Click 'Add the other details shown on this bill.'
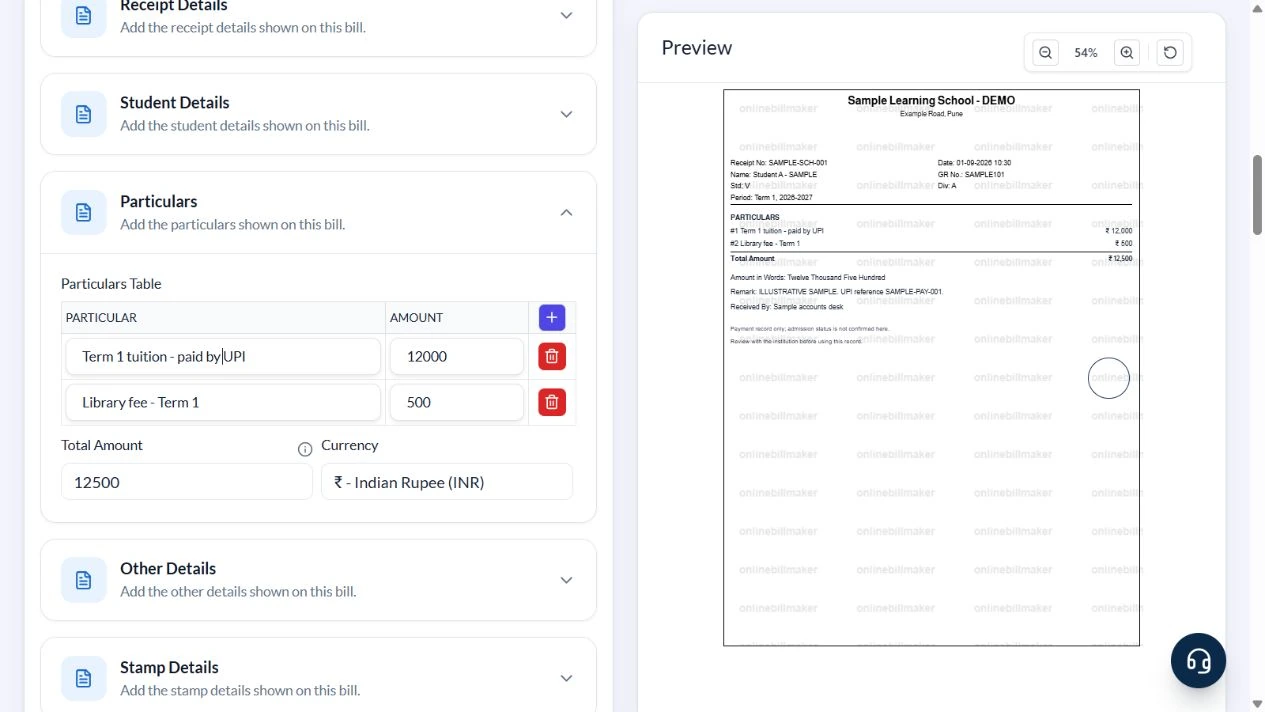1265x712 pixels. click(x=238, y=592)
